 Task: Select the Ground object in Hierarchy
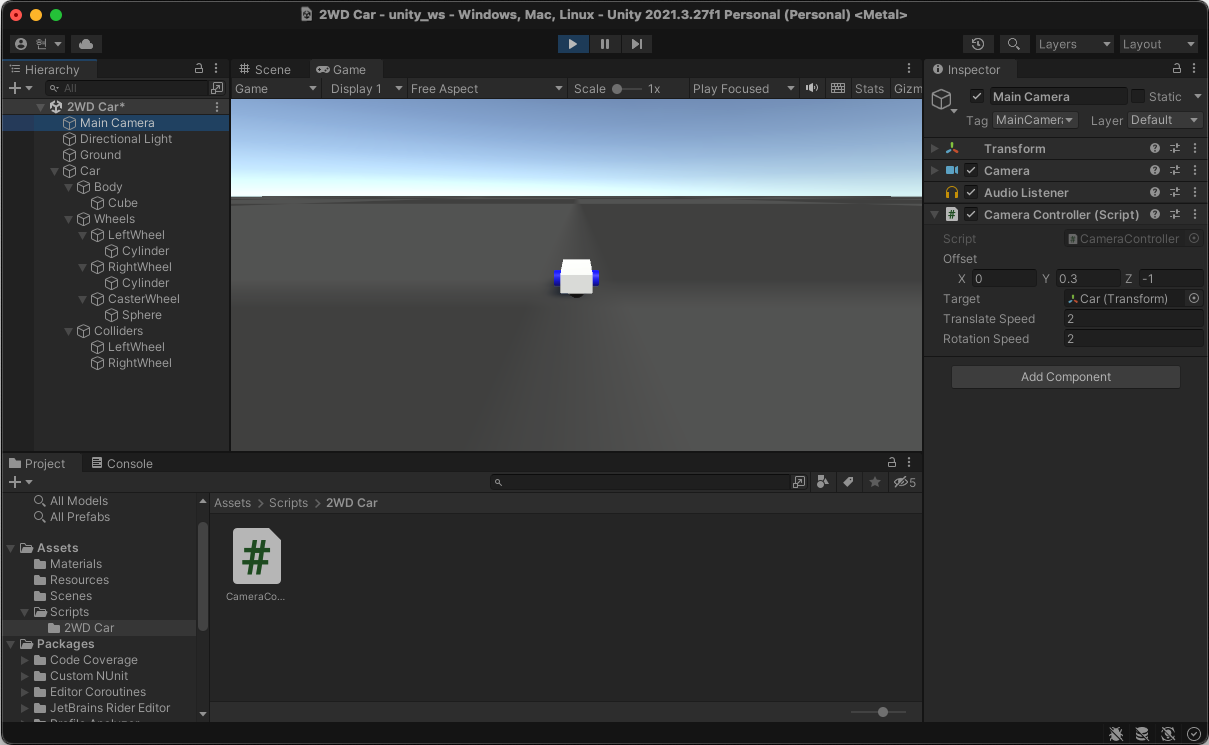coord(100,155)
